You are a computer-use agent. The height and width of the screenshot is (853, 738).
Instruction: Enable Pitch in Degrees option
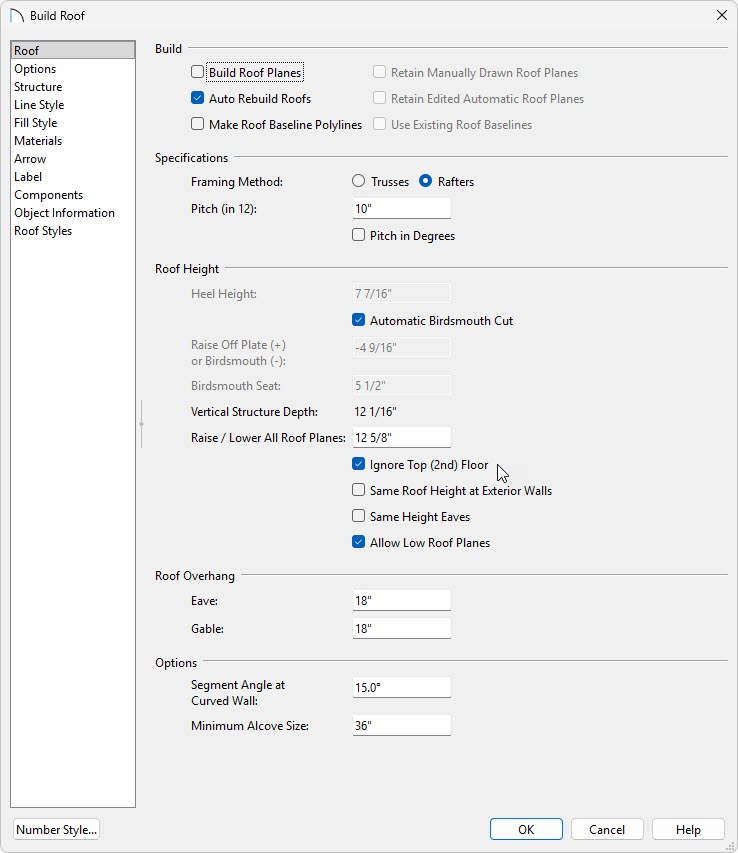[359, 236]
